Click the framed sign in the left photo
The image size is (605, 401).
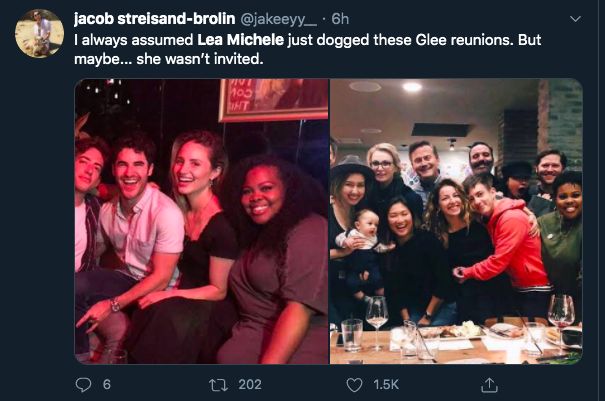pyautogui.click(x=273, y=98)
